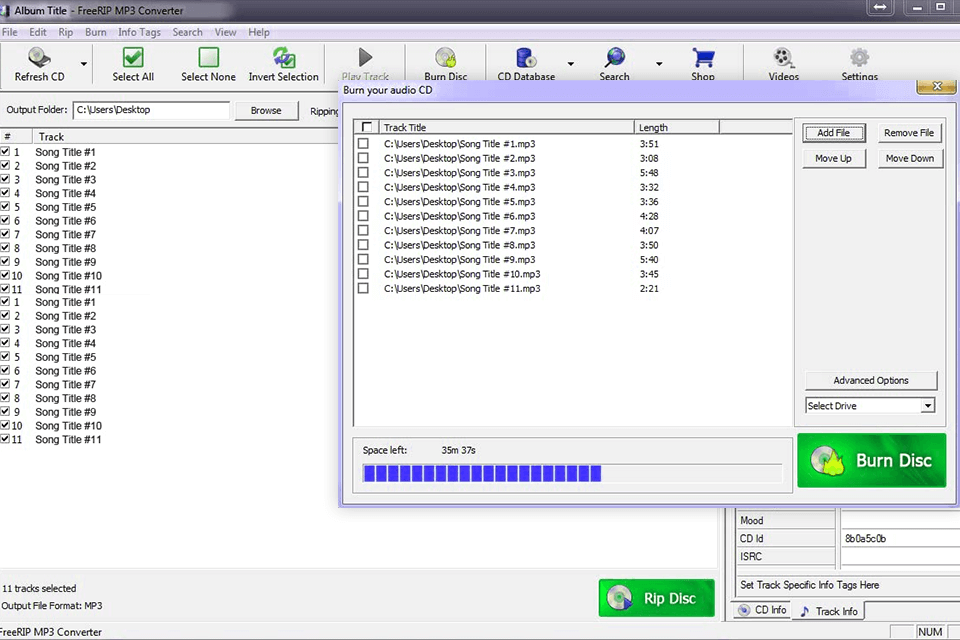
Task: Open the Videos film reel icon
Action: (x=783, y=58)
